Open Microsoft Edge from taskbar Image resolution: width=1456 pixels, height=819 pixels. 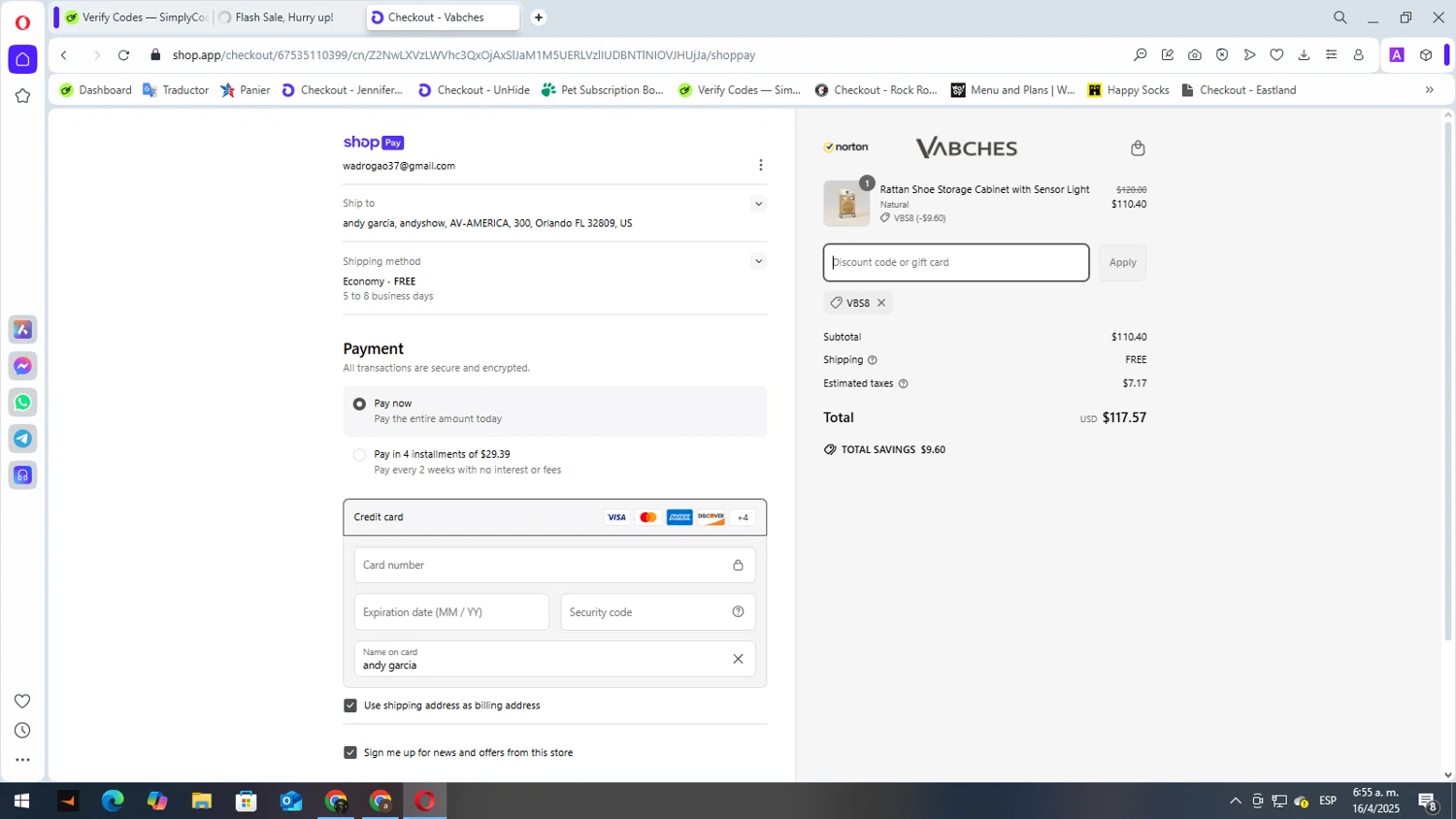(113, 801)
